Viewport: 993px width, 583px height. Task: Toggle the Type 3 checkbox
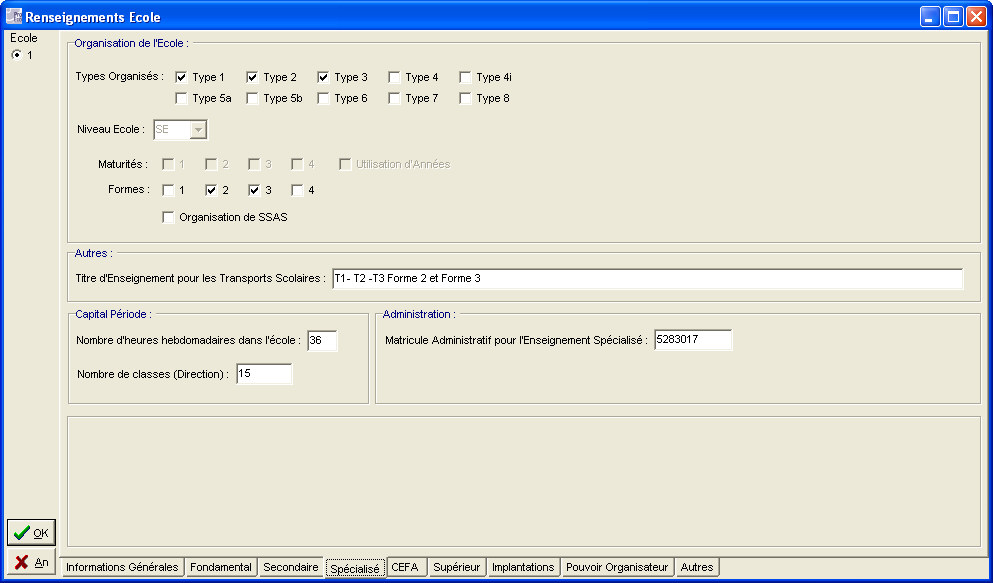point(323,77)
